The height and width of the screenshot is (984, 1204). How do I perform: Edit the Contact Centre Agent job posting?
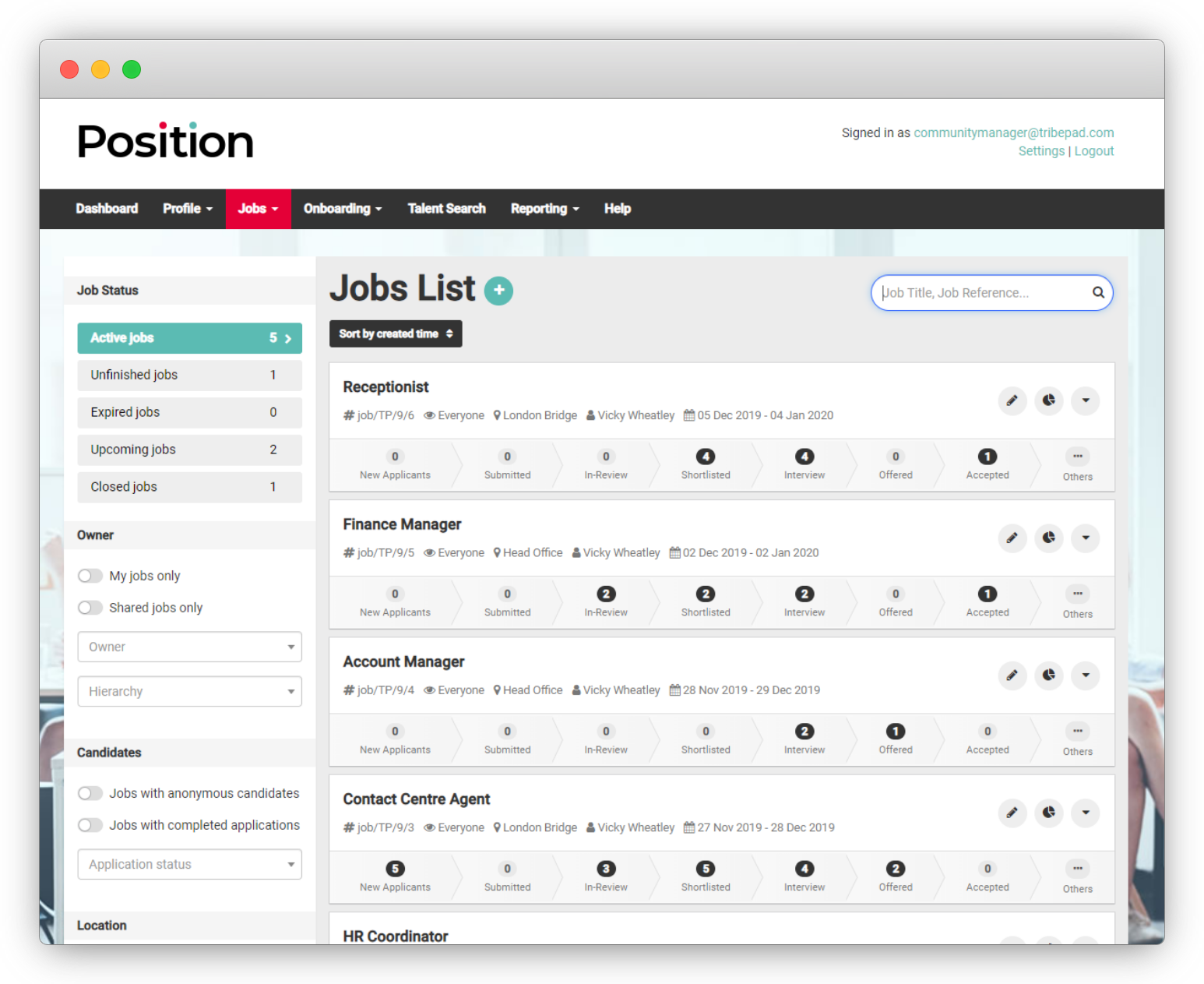click(x=1012, y=813)
